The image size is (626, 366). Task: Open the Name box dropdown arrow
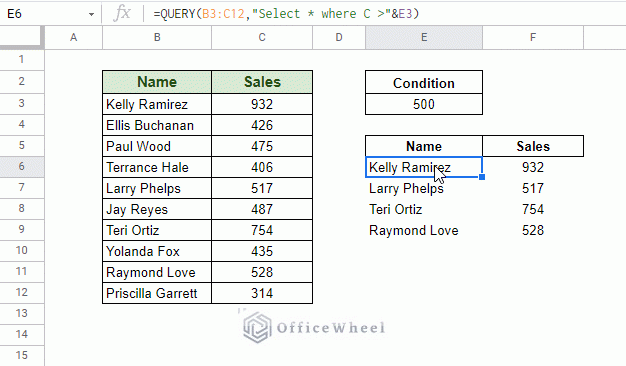click(x=91, y=14)
